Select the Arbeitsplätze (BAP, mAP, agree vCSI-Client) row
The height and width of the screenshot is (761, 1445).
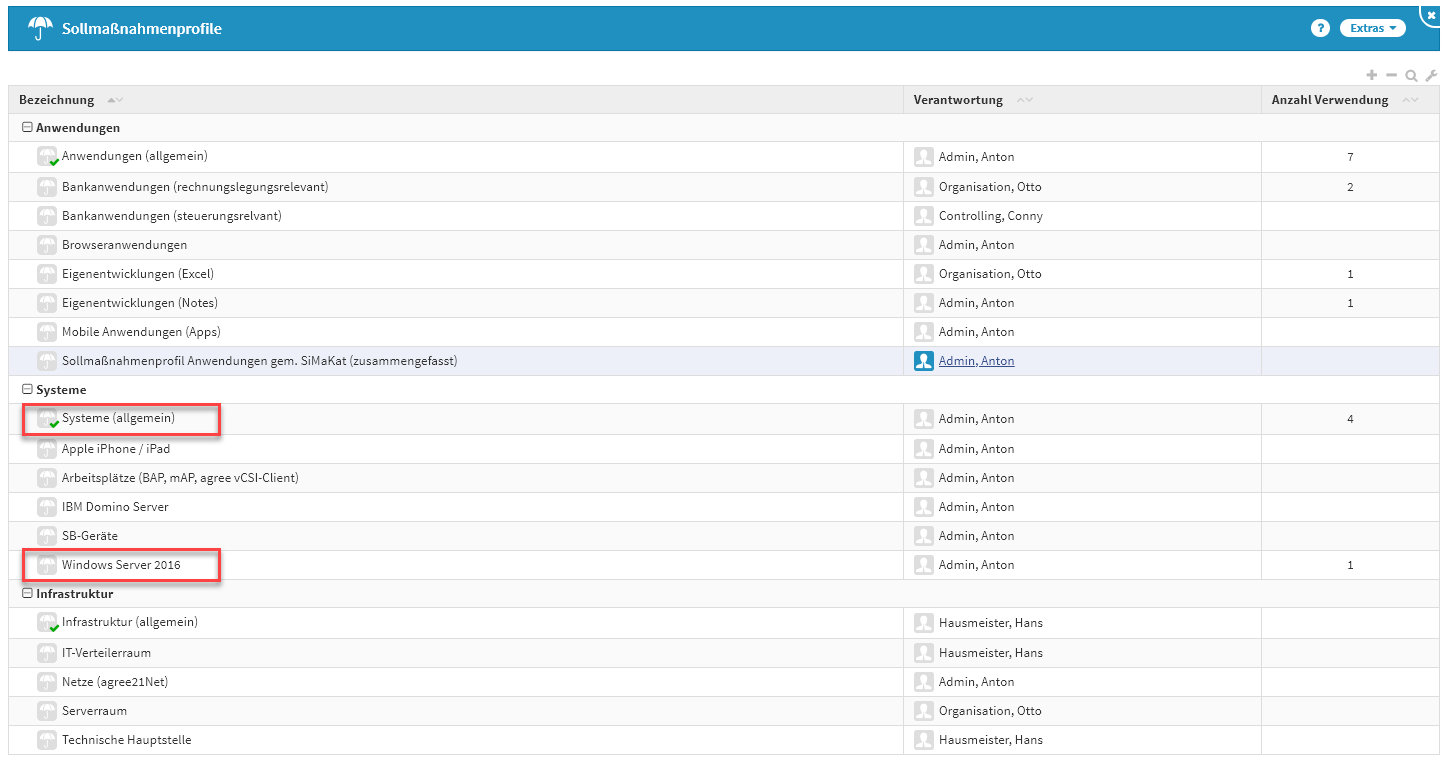(724, 478)
